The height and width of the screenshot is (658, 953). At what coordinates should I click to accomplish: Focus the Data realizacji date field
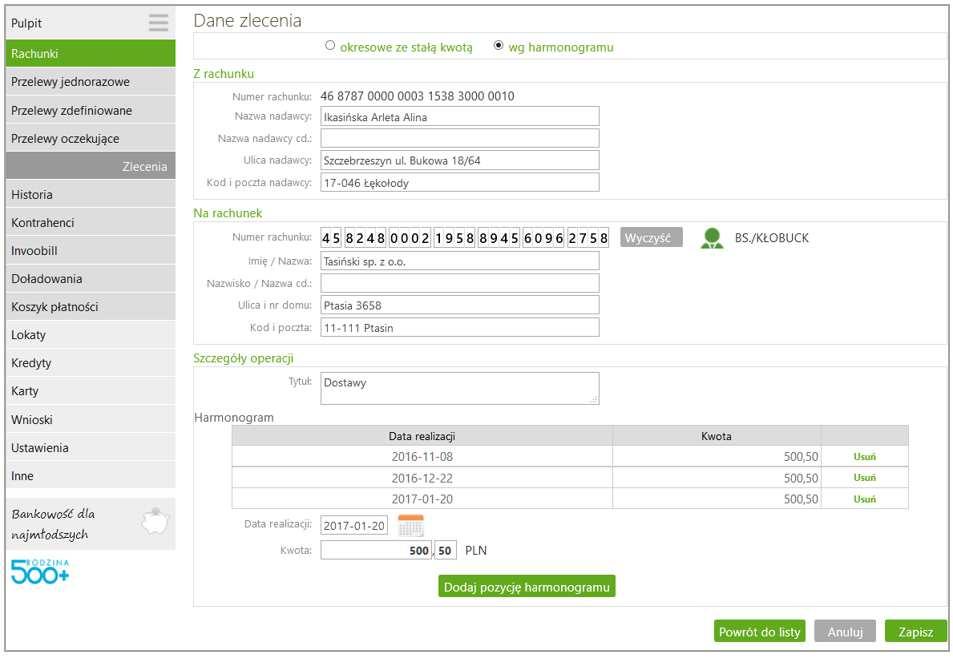(x=354, y=526)
